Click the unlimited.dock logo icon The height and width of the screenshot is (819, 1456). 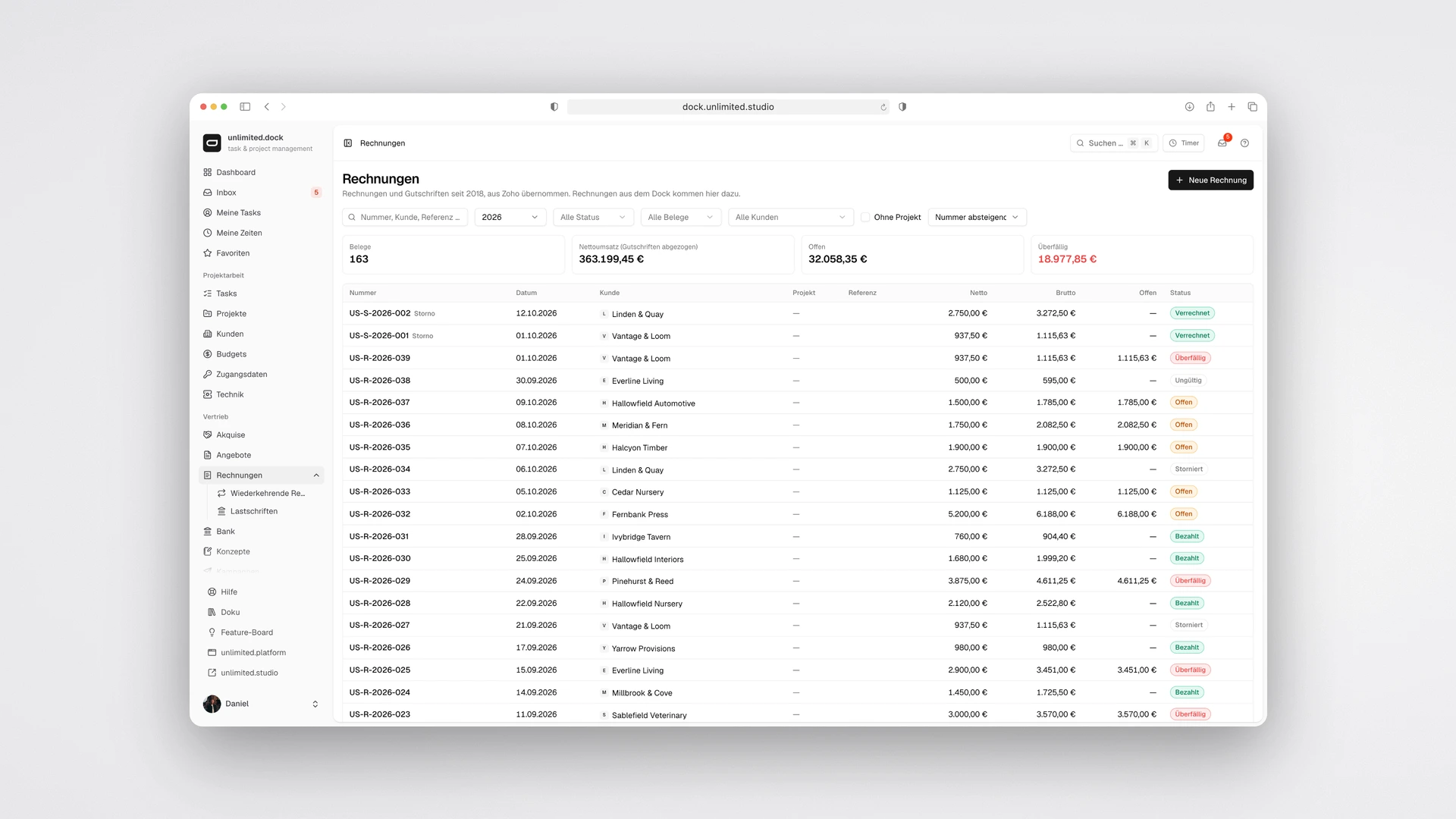212,143
